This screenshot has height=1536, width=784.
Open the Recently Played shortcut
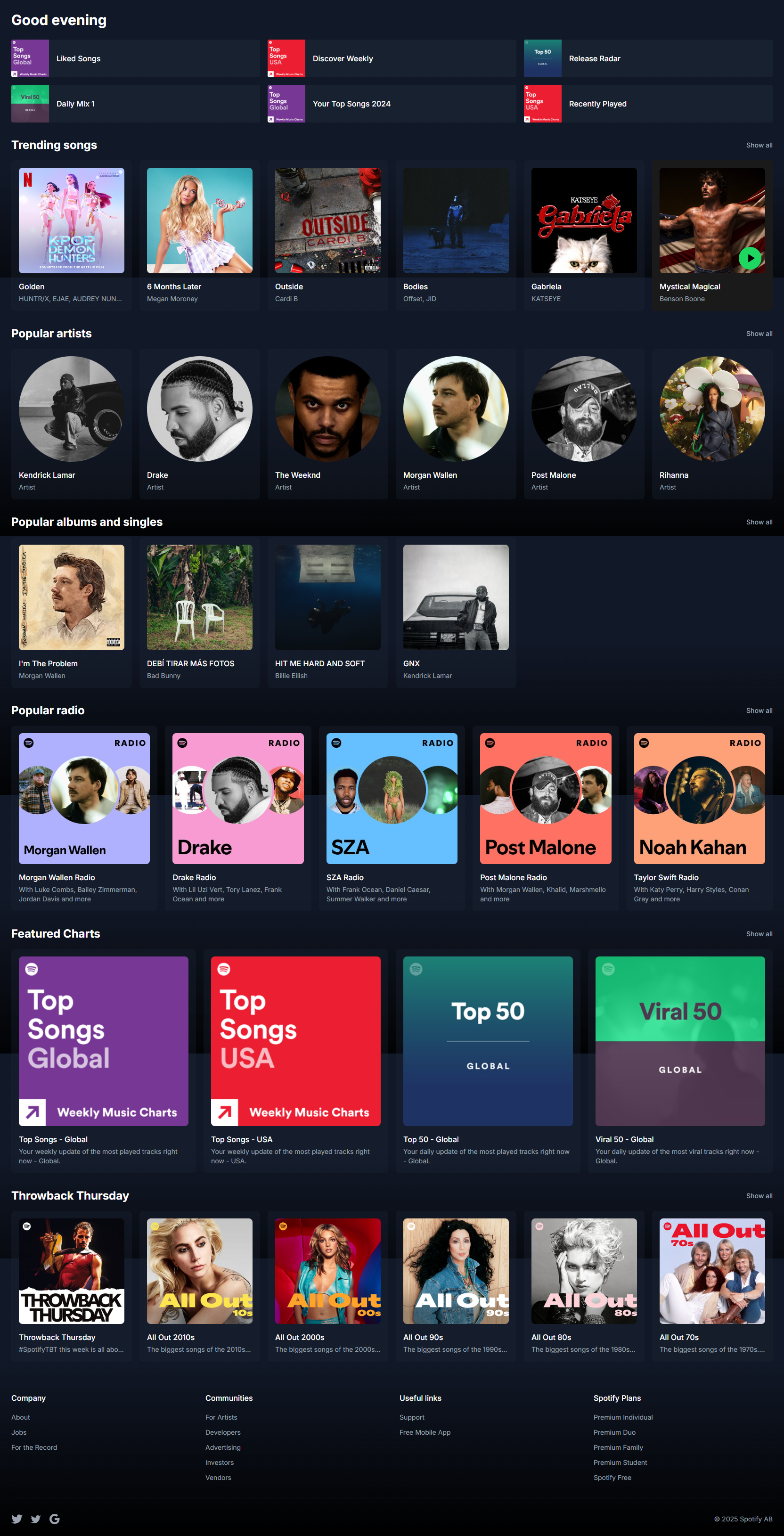(x=648, y=104)
